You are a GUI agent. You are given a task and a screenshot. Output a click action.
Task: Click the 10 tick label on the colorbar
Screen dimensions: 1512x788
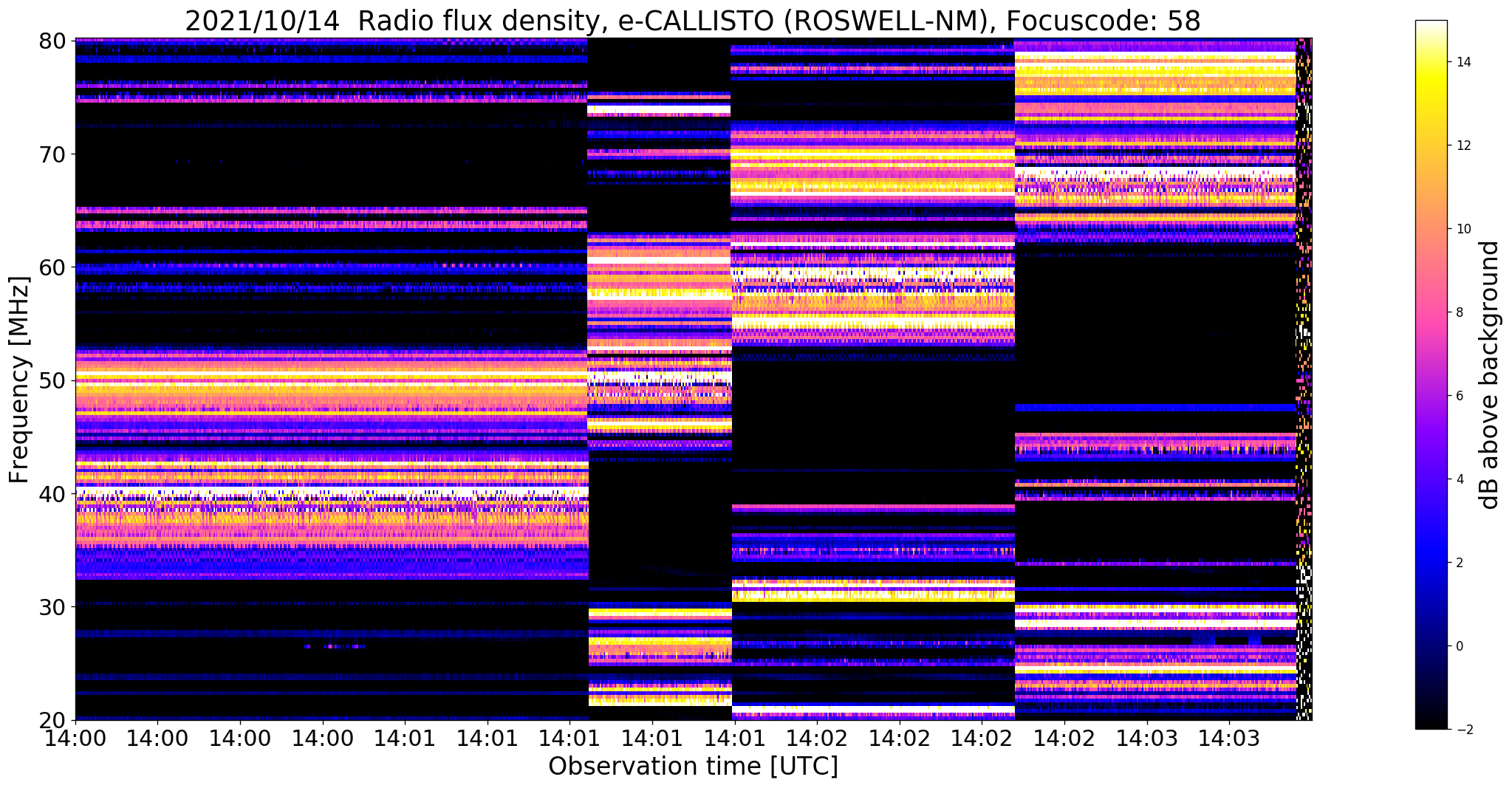(x=1463, y=229)
